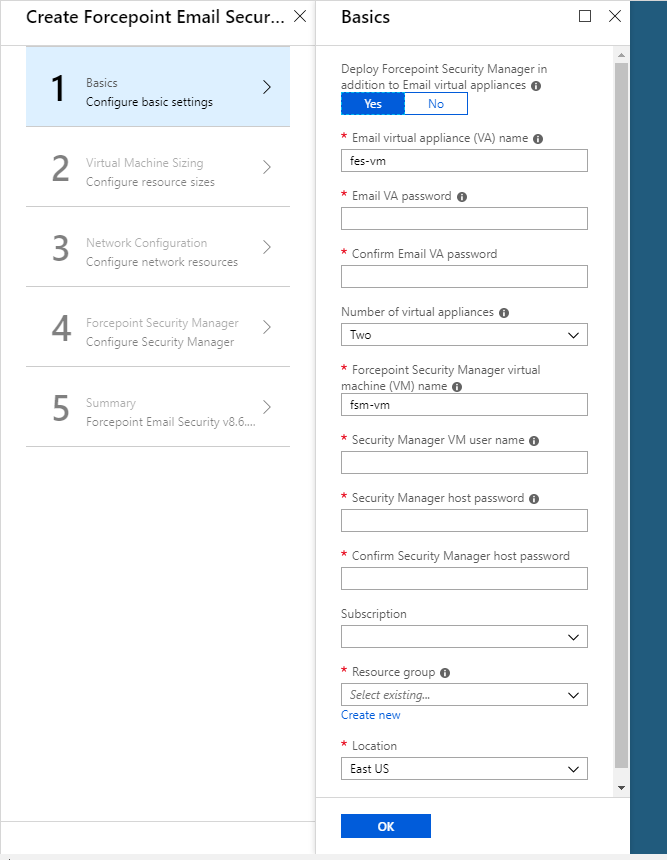The height and width of the screenshot is (860, 667).
Task: Click chevron on Virtual Machine Sizing step
Action: pyautogui.click(x=267, y=167)
